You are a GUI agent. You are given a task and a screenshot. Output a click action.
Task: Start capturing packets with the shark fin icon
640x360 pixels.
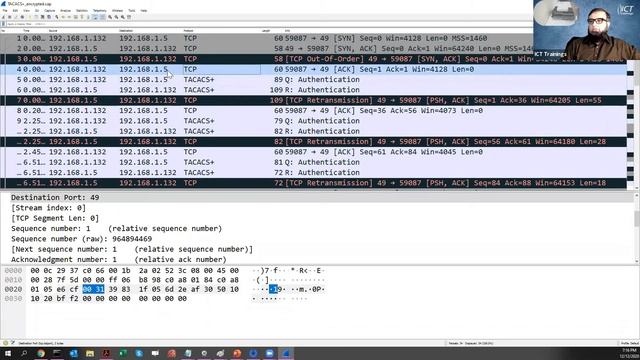tap(3, 17)
